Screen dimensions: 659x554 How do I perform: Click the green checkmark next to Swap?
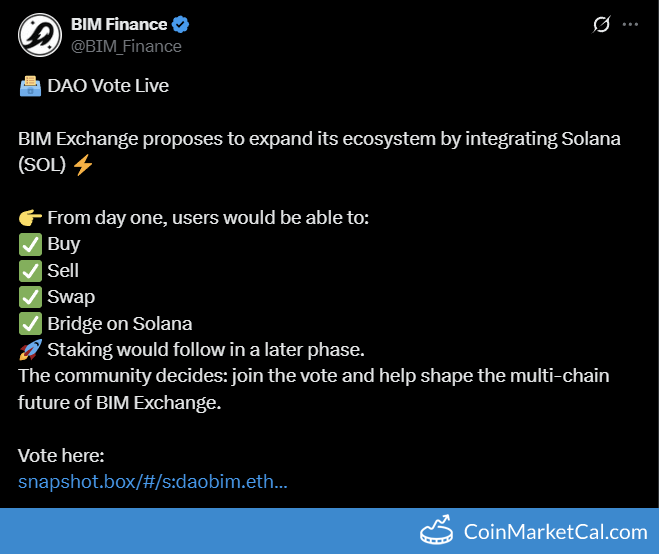30,297
